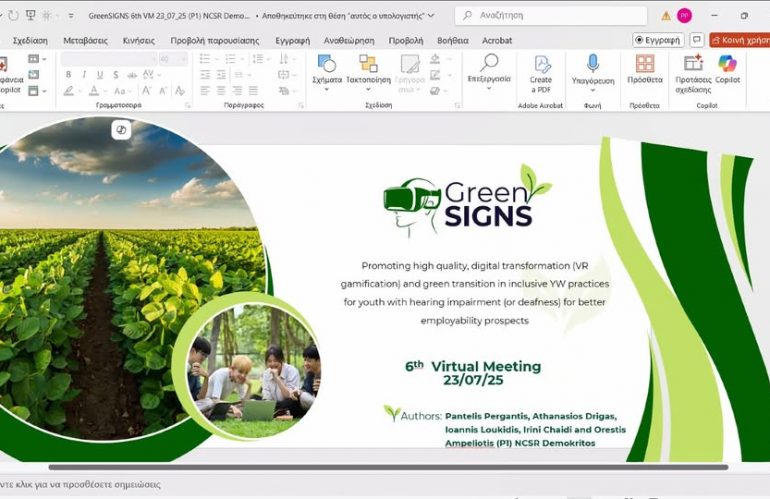Viewport: 770px width, 499px height.
Task: Center text in paragraph group
Action: coord(221,90)
